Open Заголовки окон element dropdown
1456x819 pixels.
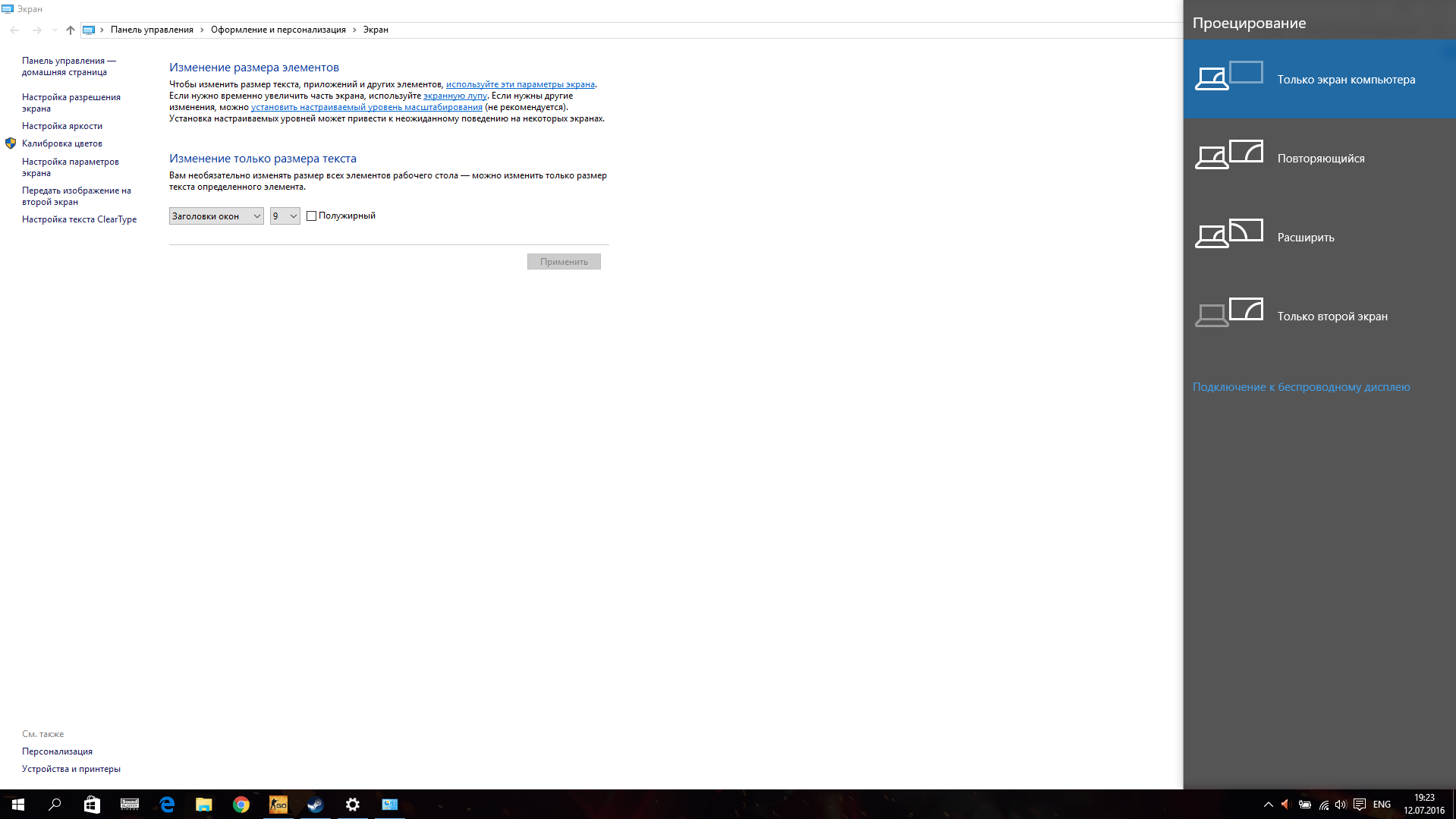point(216,216)
